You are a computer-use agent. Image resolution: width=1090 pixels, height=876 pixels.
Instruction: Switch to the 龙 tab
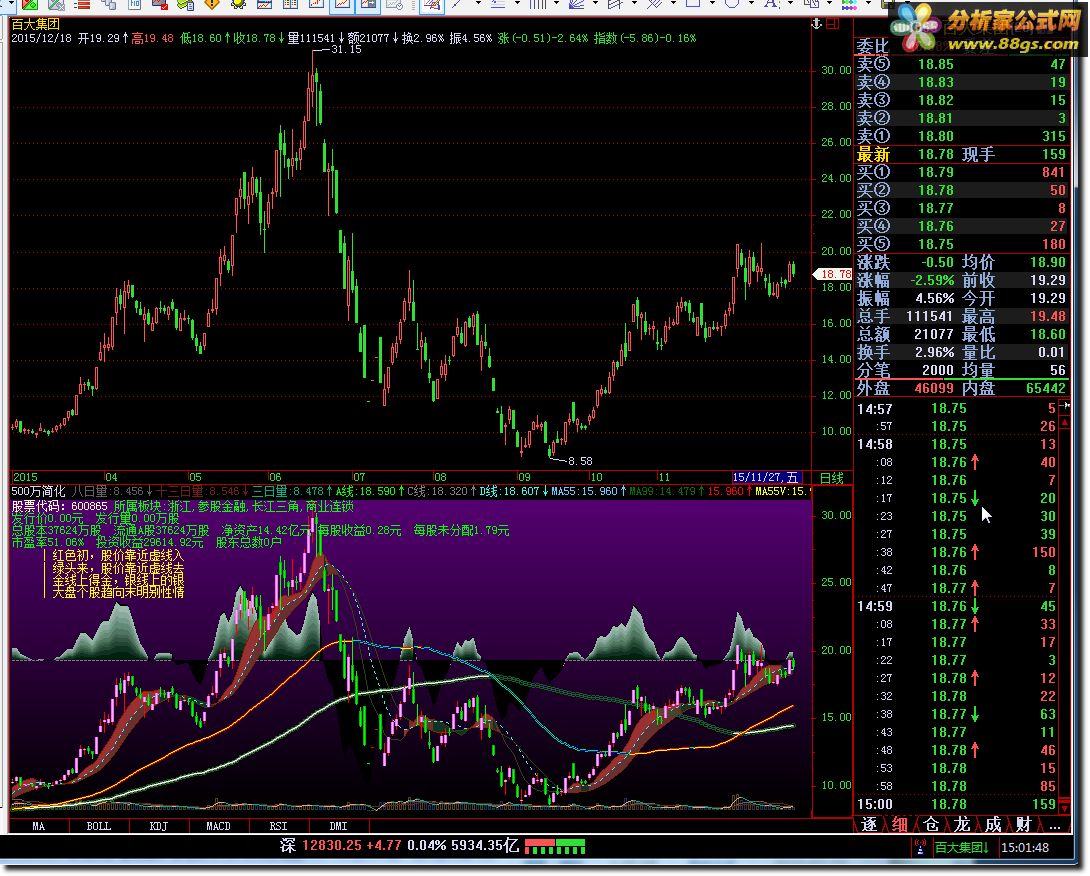tap(961, 825)
